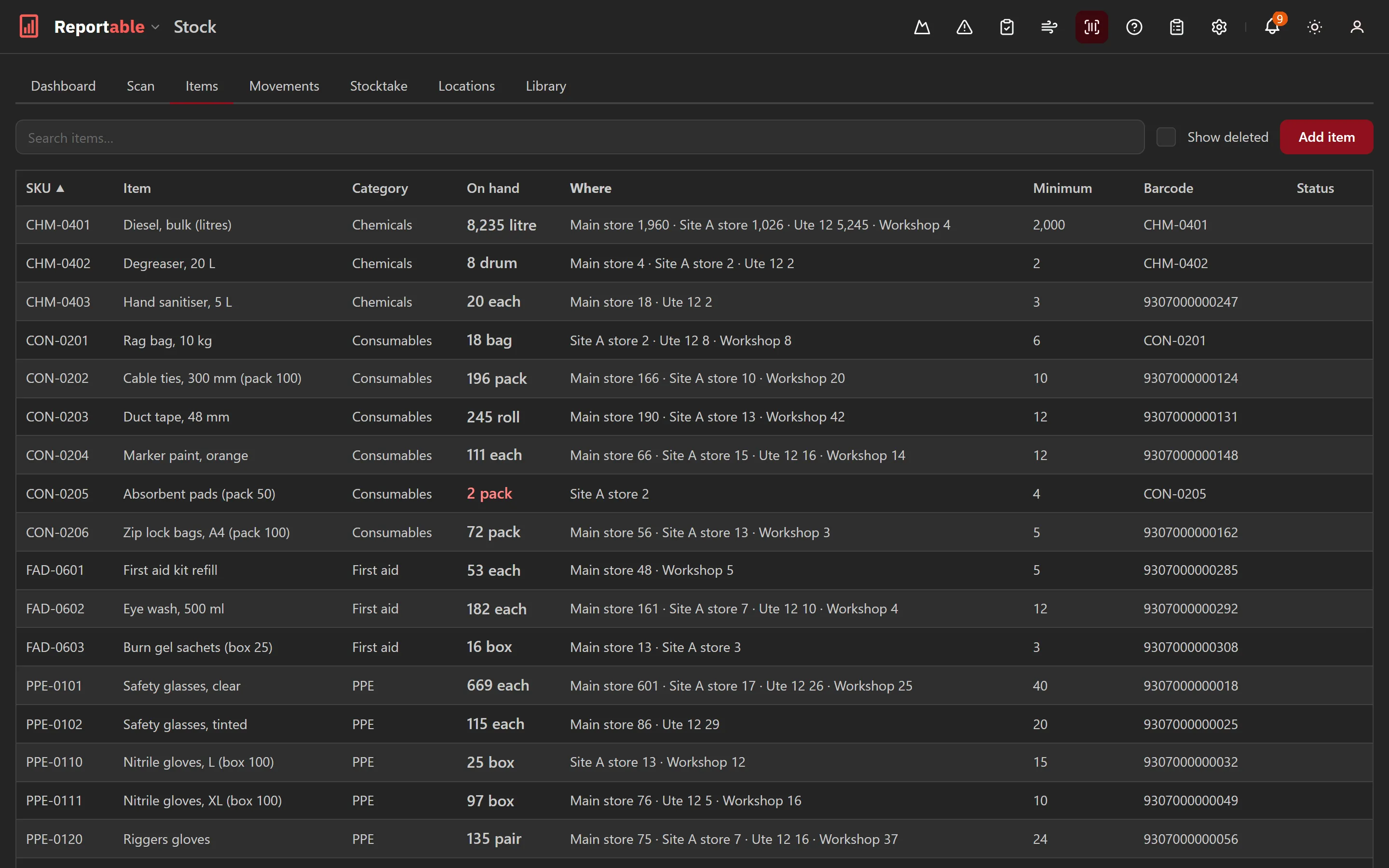Screen dimensions: 1389x868
Task: Open the user profile icon
Action: click(x=1358, y=27)
